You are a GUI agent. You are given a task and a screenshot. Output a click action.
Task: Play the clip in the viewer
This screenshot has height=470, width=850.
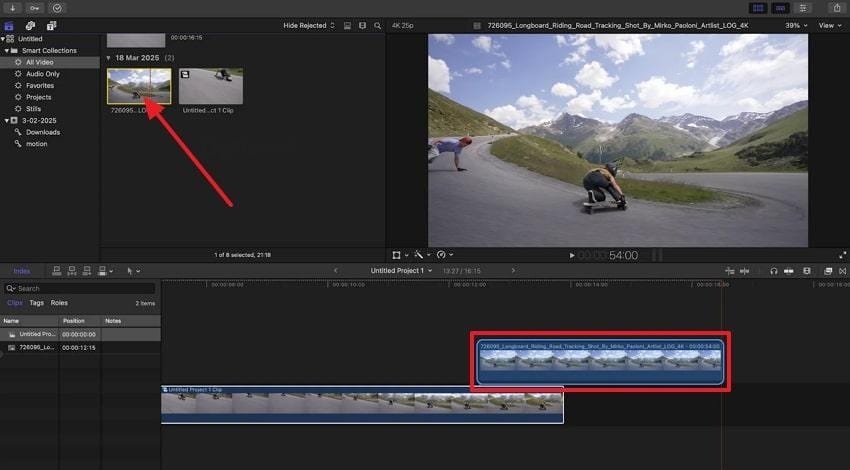[571, 255]
